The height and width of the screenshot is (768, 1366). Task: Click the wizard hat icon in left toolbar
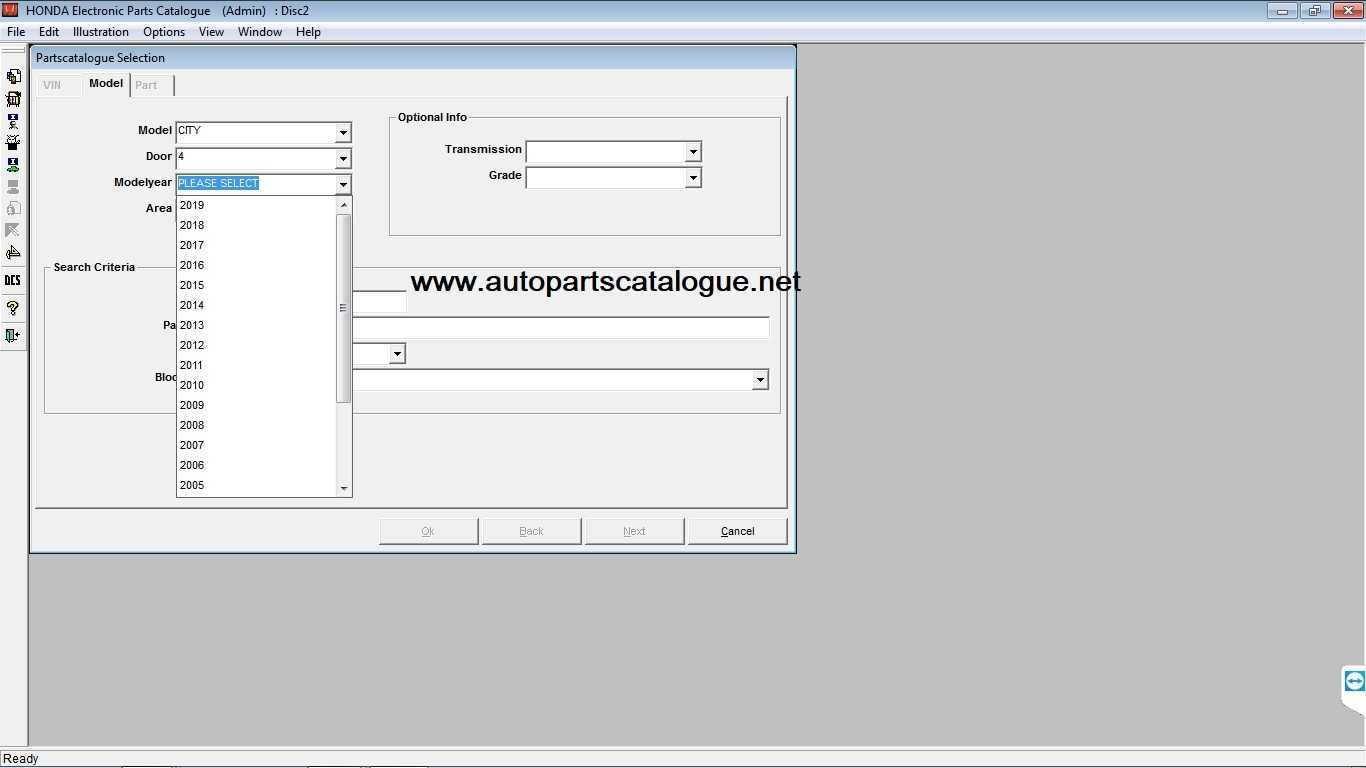[13, 143]
